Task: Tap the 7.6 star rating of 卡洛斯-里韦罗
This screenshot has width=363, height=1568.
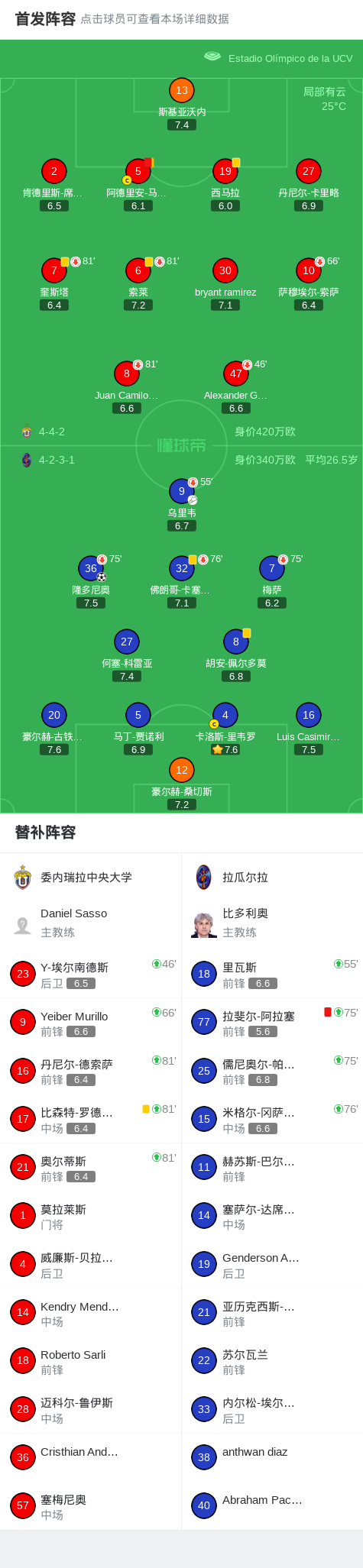Action: (225, 749)
